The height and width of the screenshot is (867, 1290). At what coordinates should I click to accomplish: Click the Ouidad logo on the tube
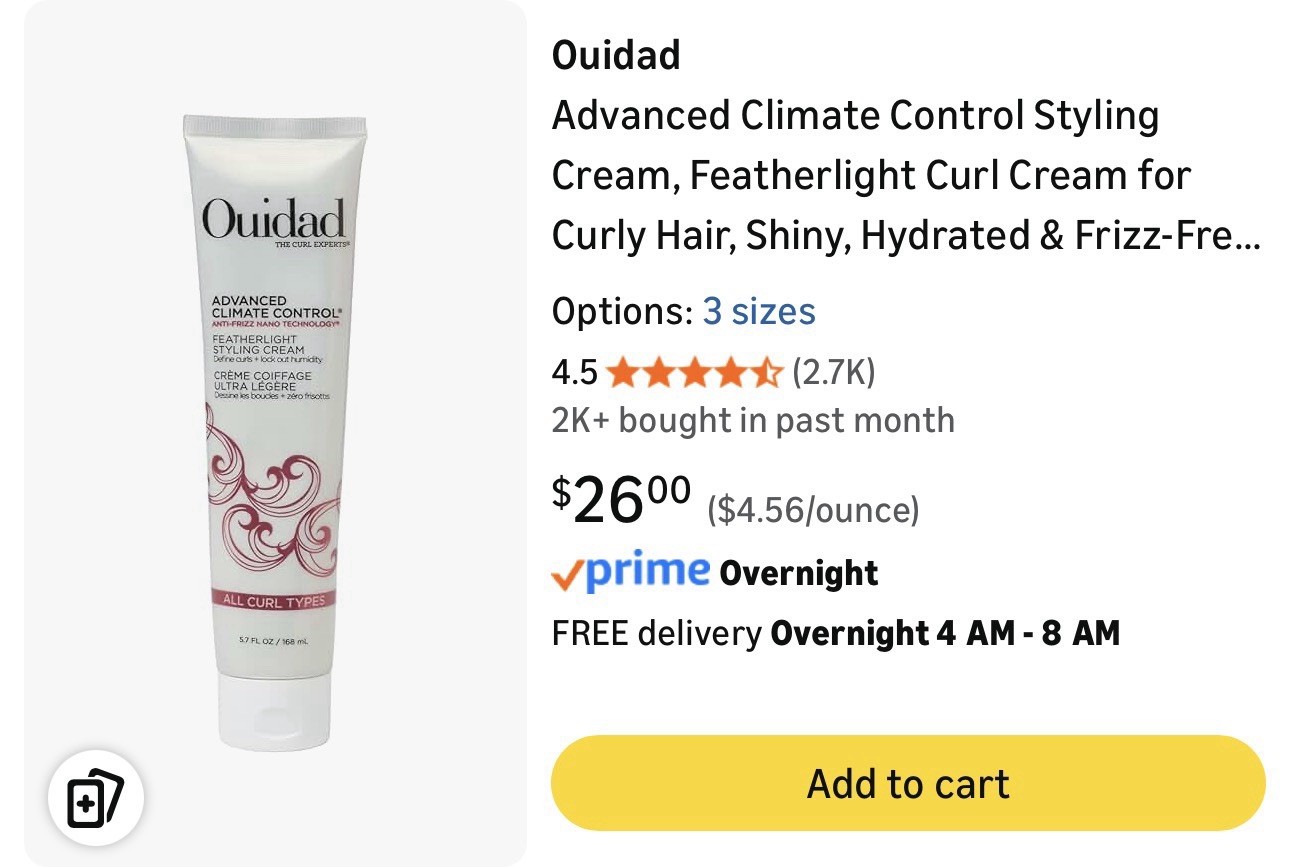tap(273, 220)
